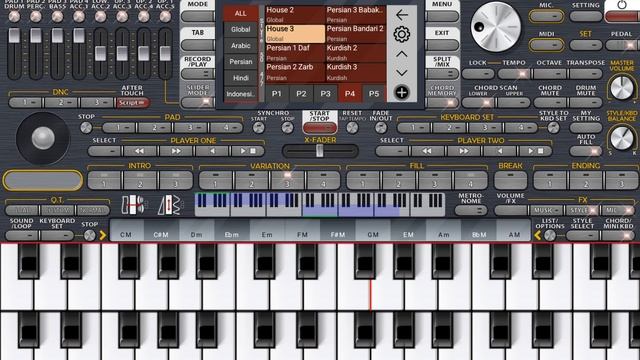
Task: Toggle the Chord Memory button
Action: pyautogui.click(x=442, y=102)
